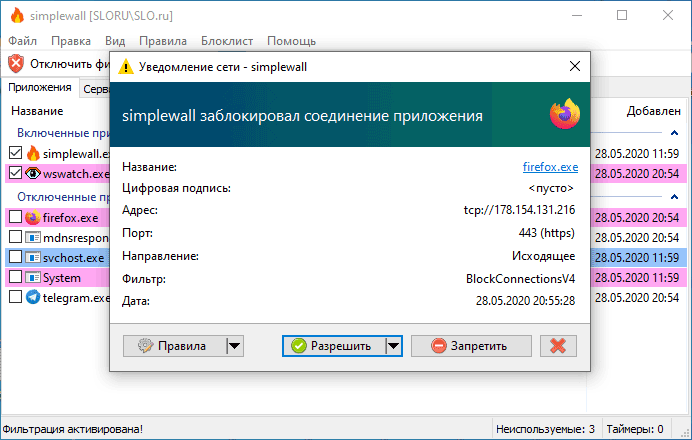Click status bar Таймеры: 0
The width and height of the screenshot is (692, 440).
click(x=635, y=429)
